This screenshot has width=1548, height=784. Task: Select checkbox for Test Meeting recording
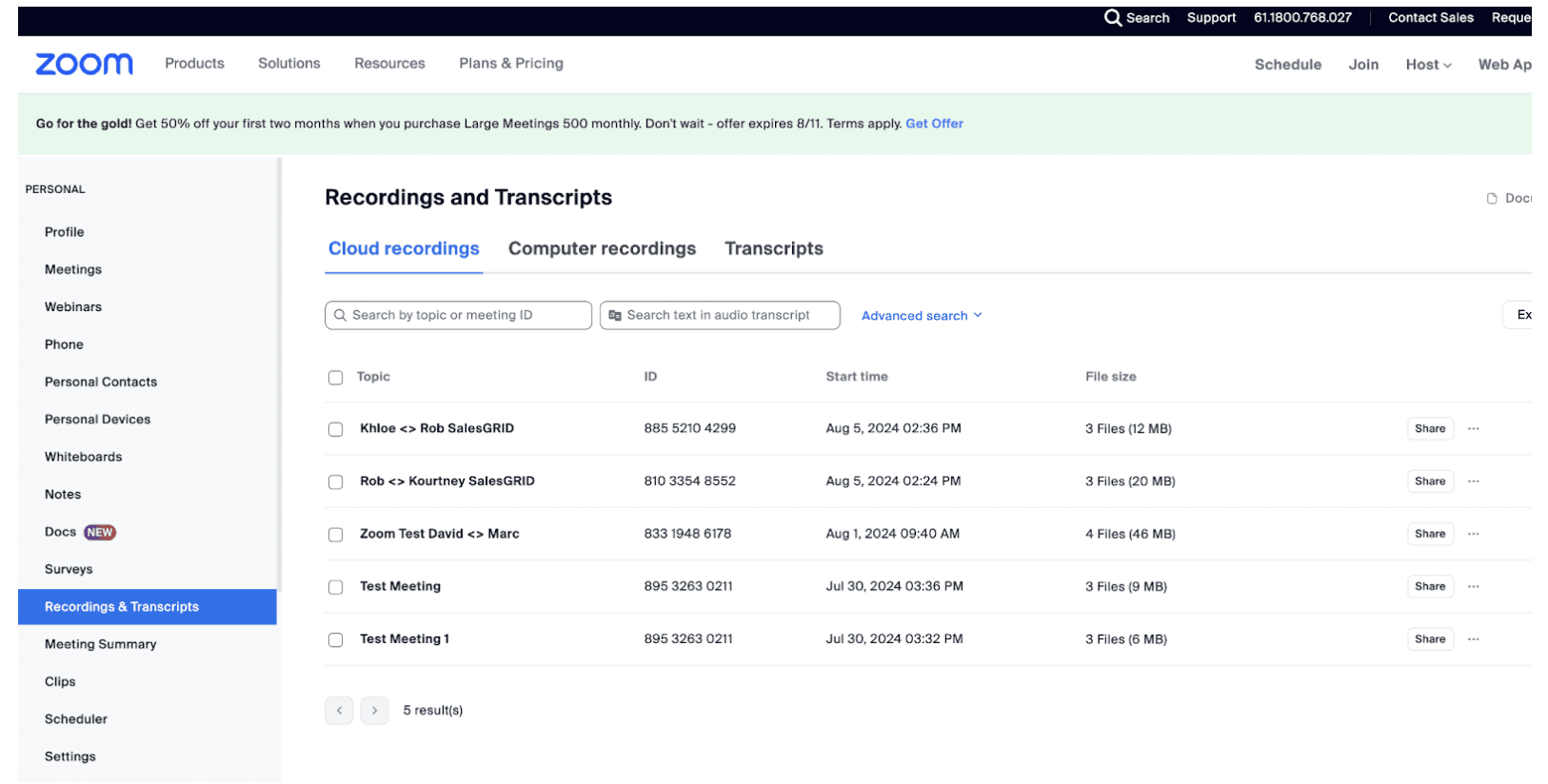(x=335, y=587)
